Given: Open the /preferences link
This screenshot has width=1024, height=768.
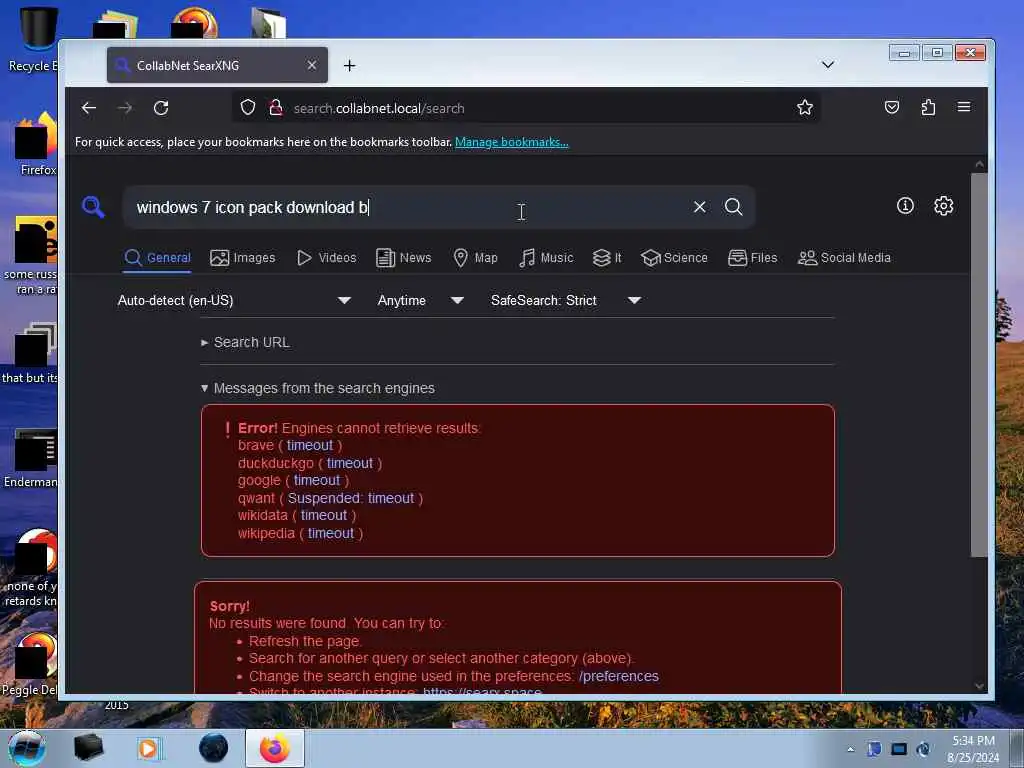Looking at the screenshot, I should (618, 677).
